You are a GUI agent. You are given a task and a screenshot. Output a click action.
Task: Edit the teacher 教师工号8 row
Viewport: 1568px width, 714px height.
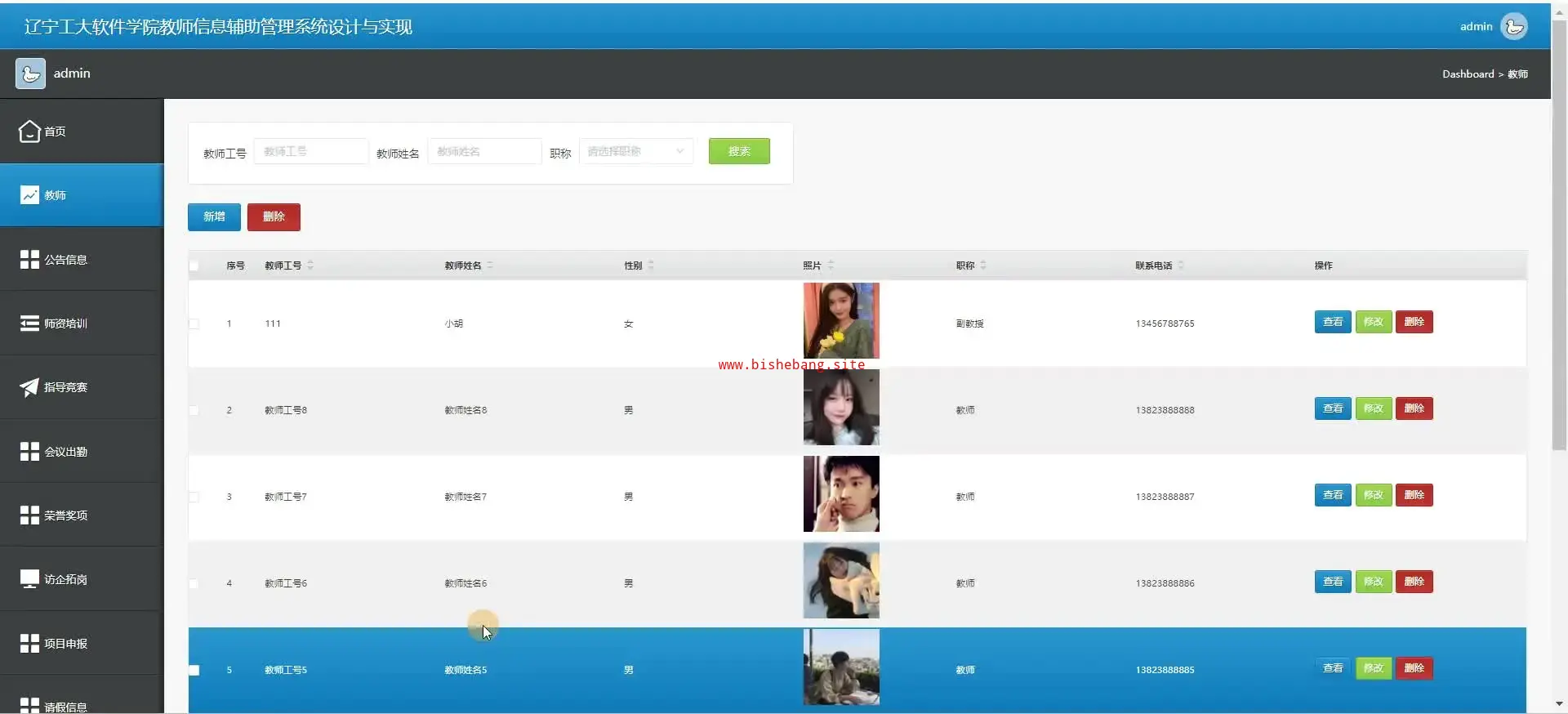coord(1374,408)
